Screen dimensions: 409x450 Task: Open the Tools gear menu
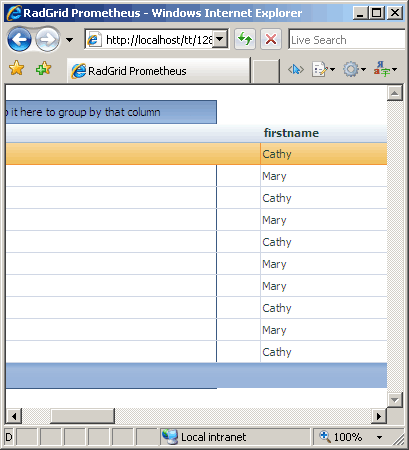(354, 69)
